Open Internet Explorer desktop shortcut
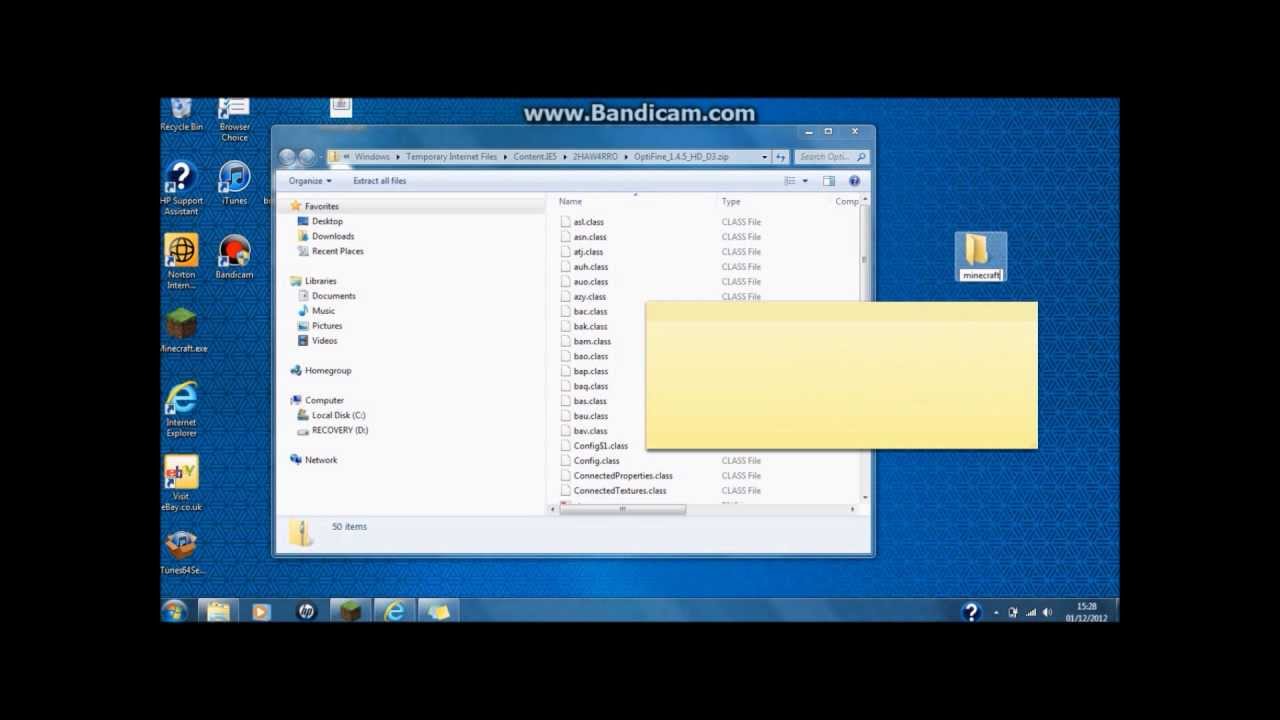The image size is (1280, 720). tap(181, 409)
